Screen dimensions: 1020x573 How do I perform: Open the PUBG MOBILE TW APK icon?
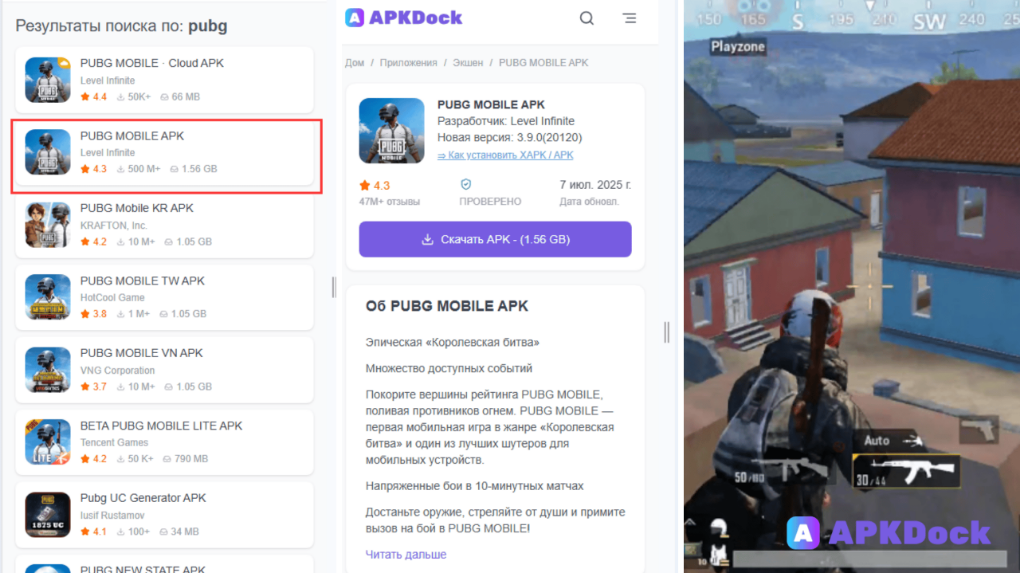pos(47,297)
